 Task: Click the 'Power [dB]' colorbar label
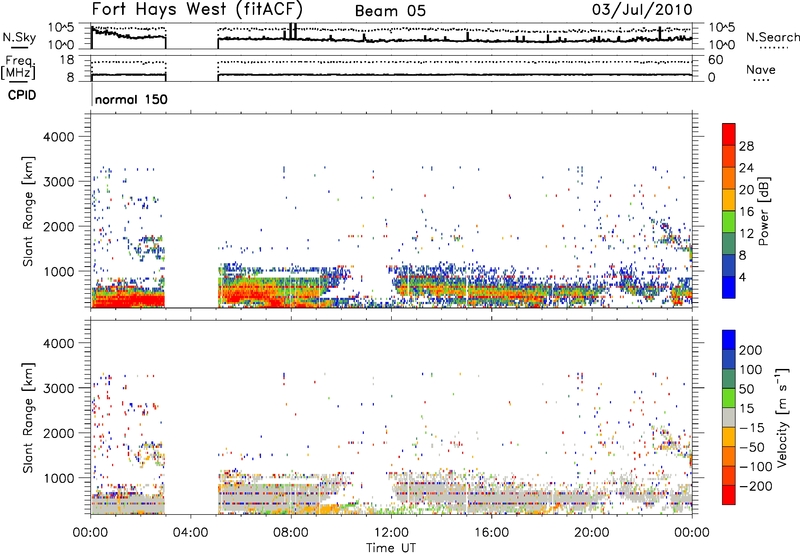(x=763, y=211)
